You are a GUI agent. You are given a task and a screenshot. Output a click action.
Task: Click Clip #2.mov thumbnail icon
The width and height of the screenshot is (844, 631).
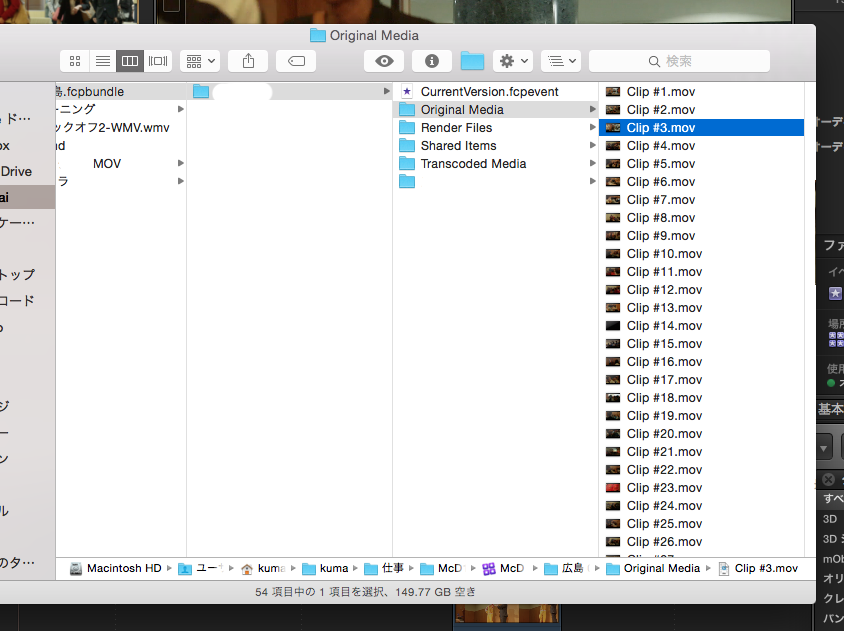pyautogui.click(x=613, y=110)
